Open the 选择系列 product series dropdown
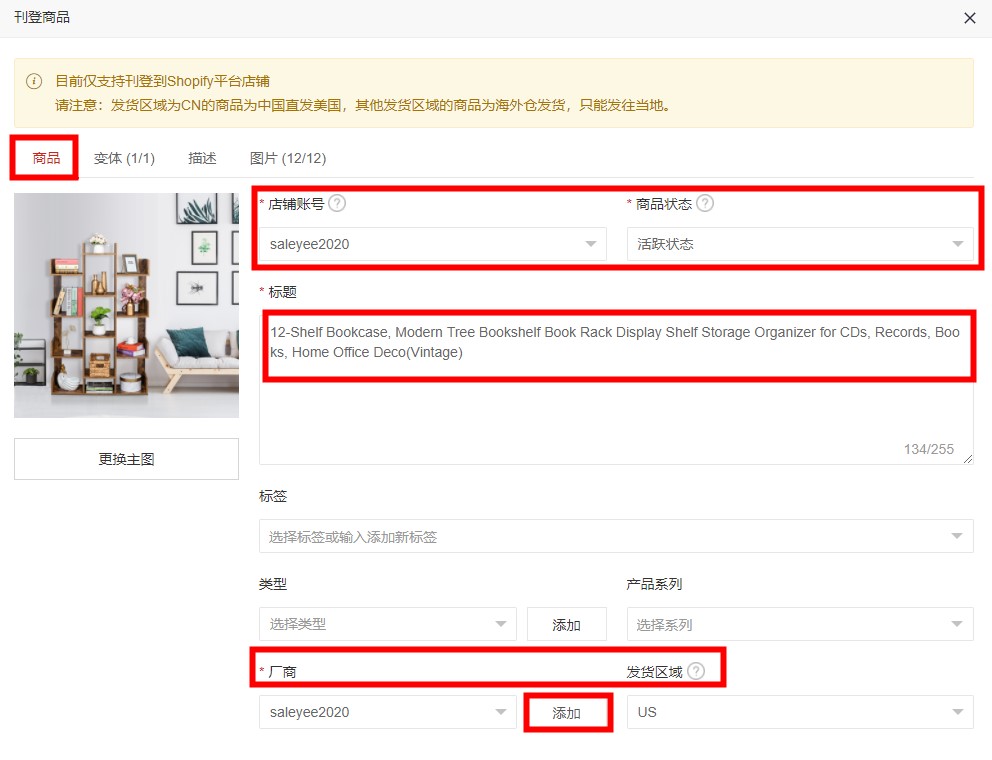Viewport: 992px width, 760px height. click(800, 624)
